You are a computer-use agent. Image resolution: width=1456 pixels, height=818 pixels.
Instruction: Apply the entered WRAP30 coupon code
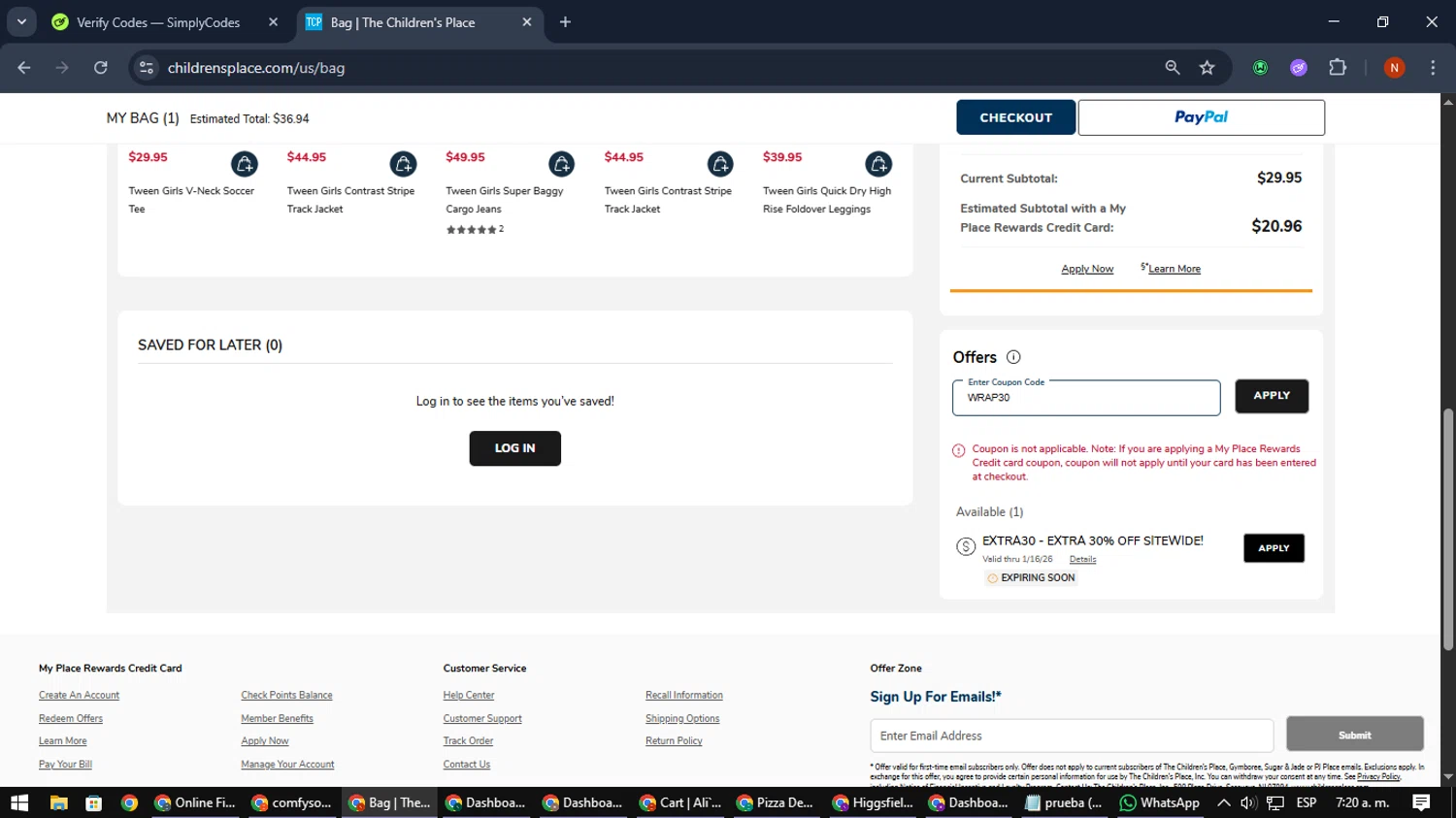(1272, 396)
